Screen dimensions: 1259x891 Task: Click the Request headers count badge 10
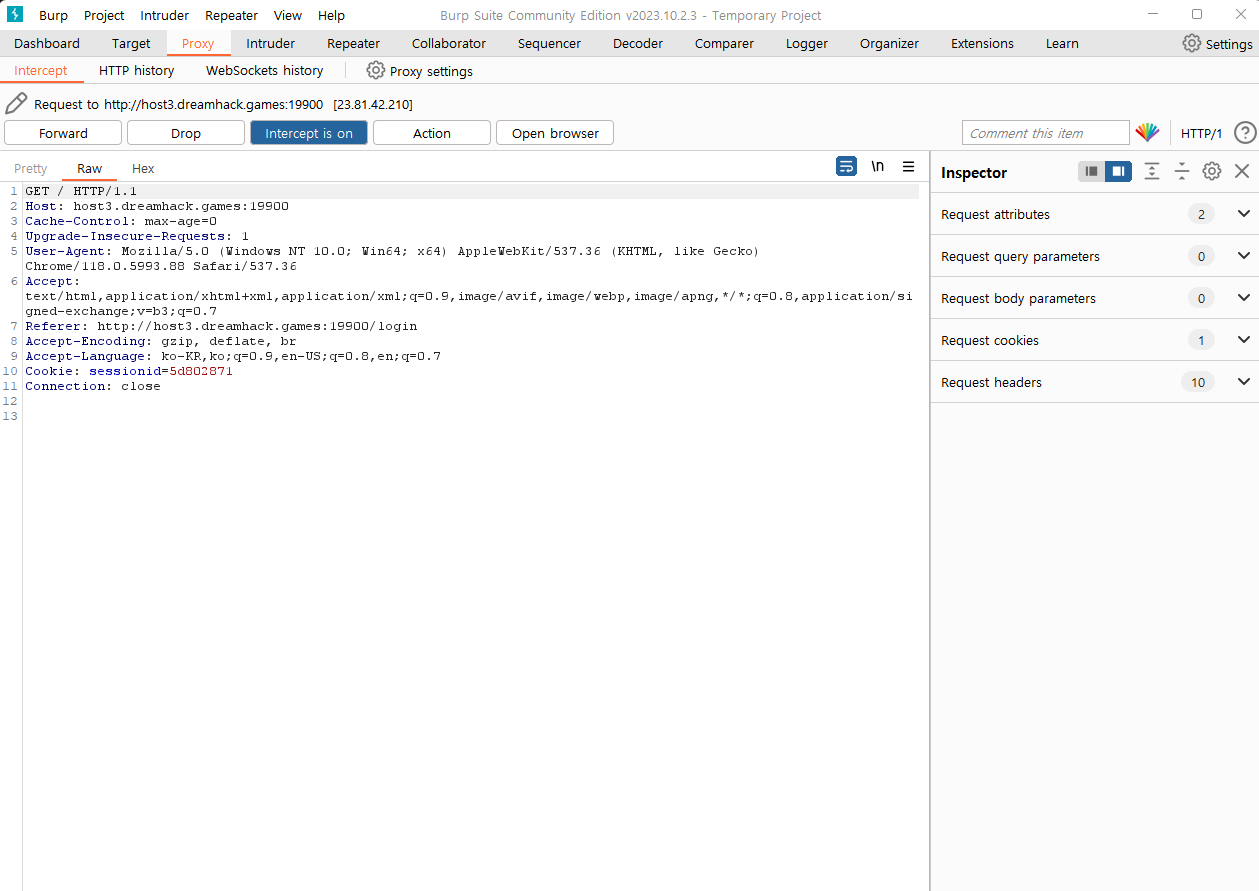(x=1198, y=382)
